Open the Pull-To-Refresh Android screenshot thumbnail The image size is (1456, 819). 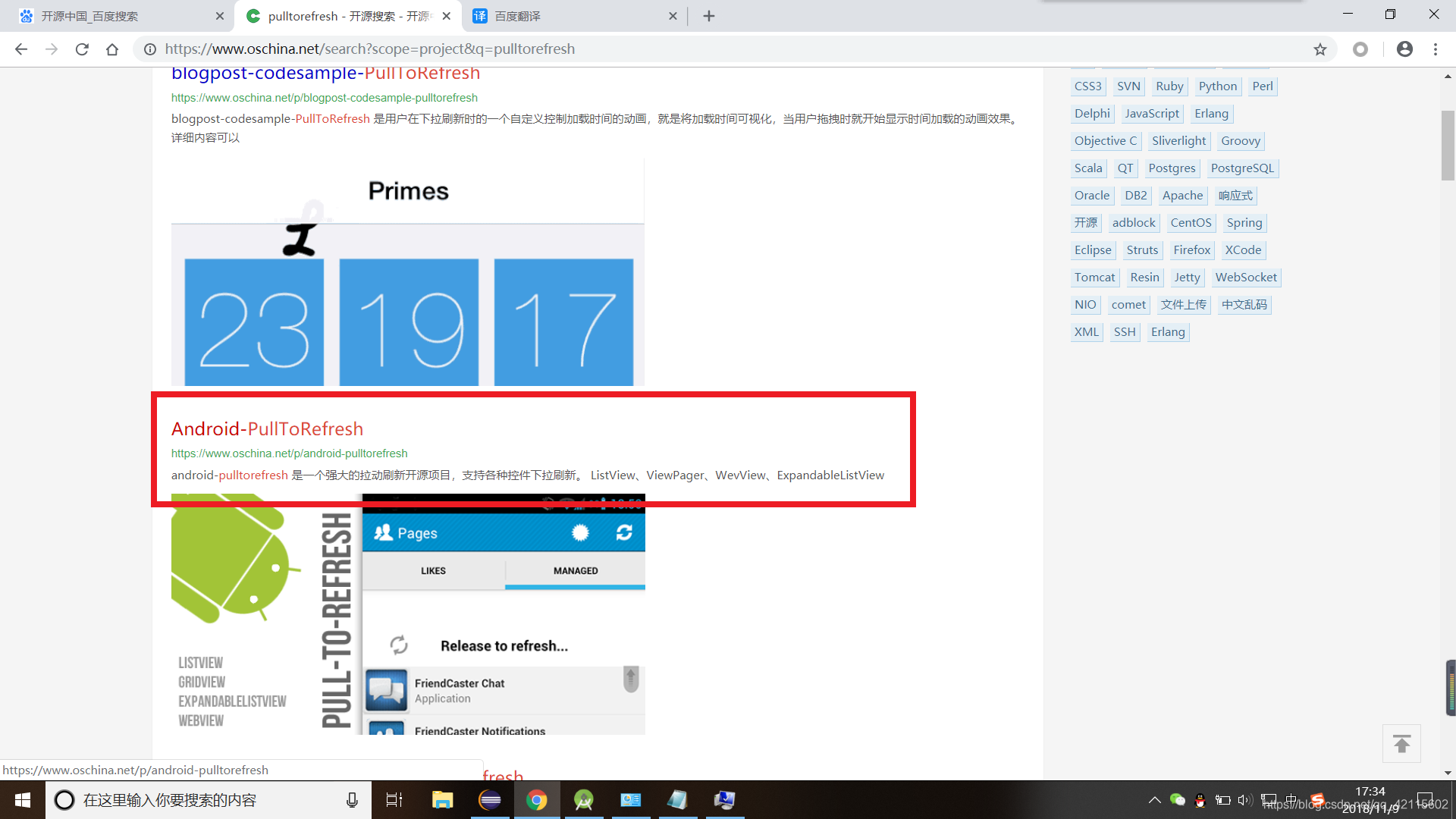coord(408,614)
